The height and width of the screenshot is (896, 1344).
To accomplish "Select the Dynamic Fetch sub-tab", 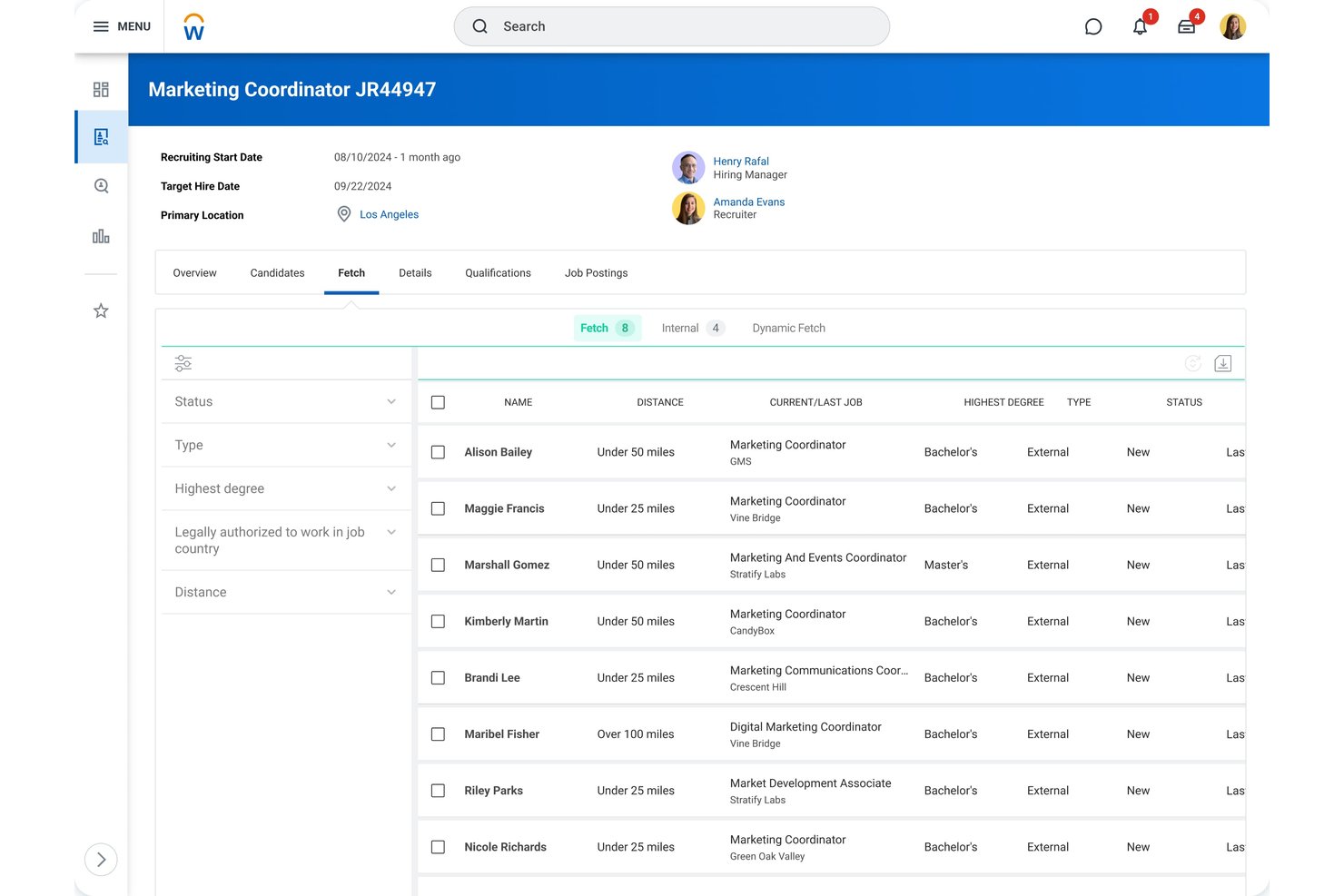I will coord(788,328).
